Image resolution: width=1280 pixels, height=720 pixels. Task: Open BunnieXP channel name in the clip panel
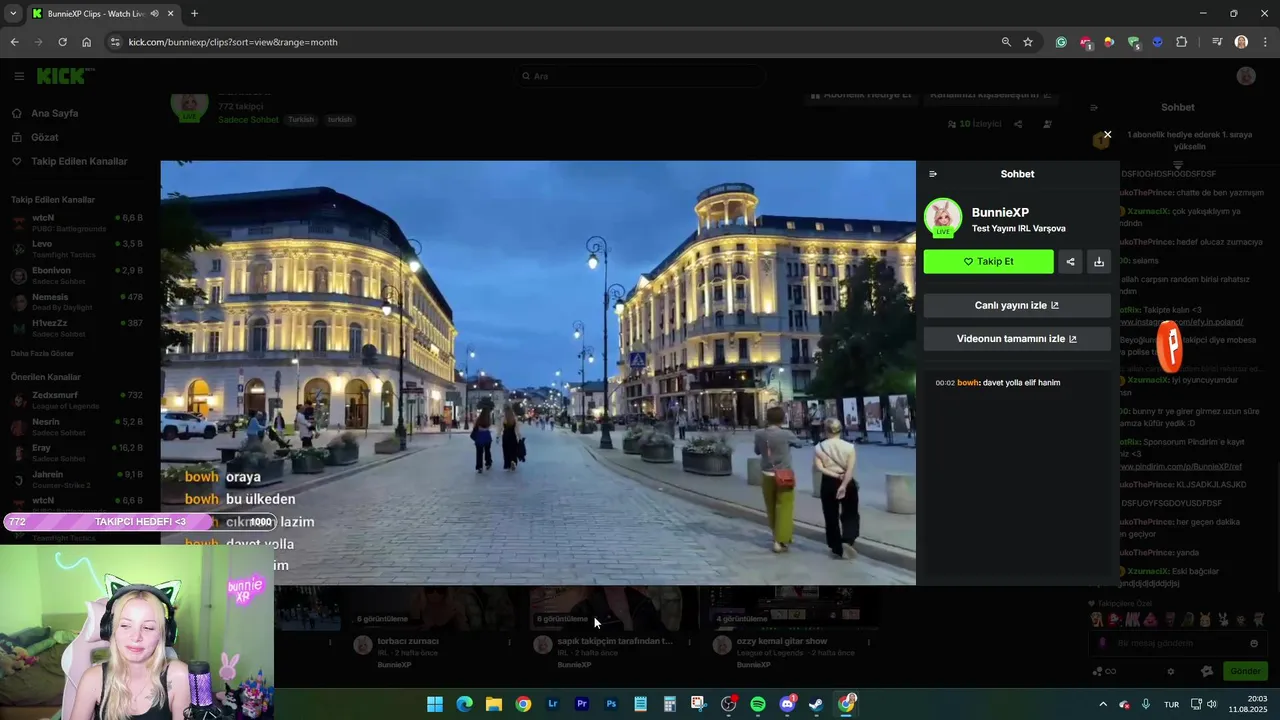1000,212
